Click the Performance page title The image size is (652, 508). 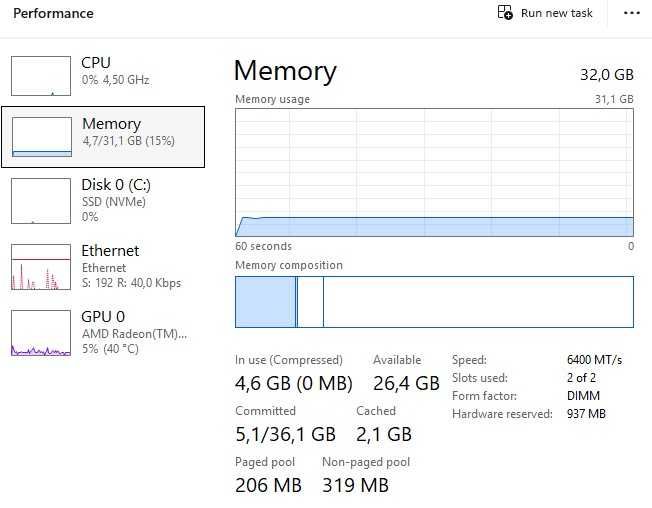(x=53, y=14)
